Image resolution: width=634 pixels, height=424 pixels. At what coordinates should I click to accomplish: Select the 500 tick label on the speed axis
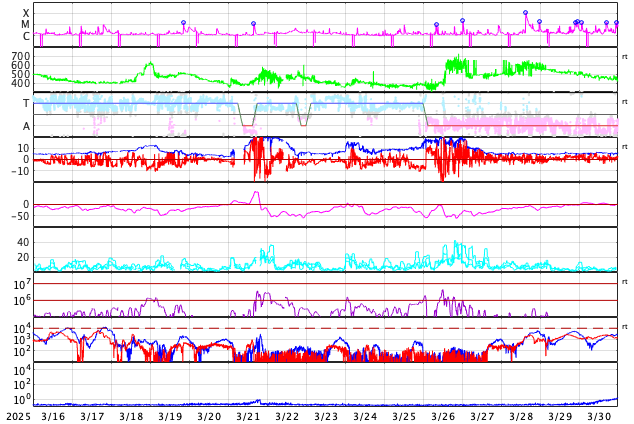point(21,74)
